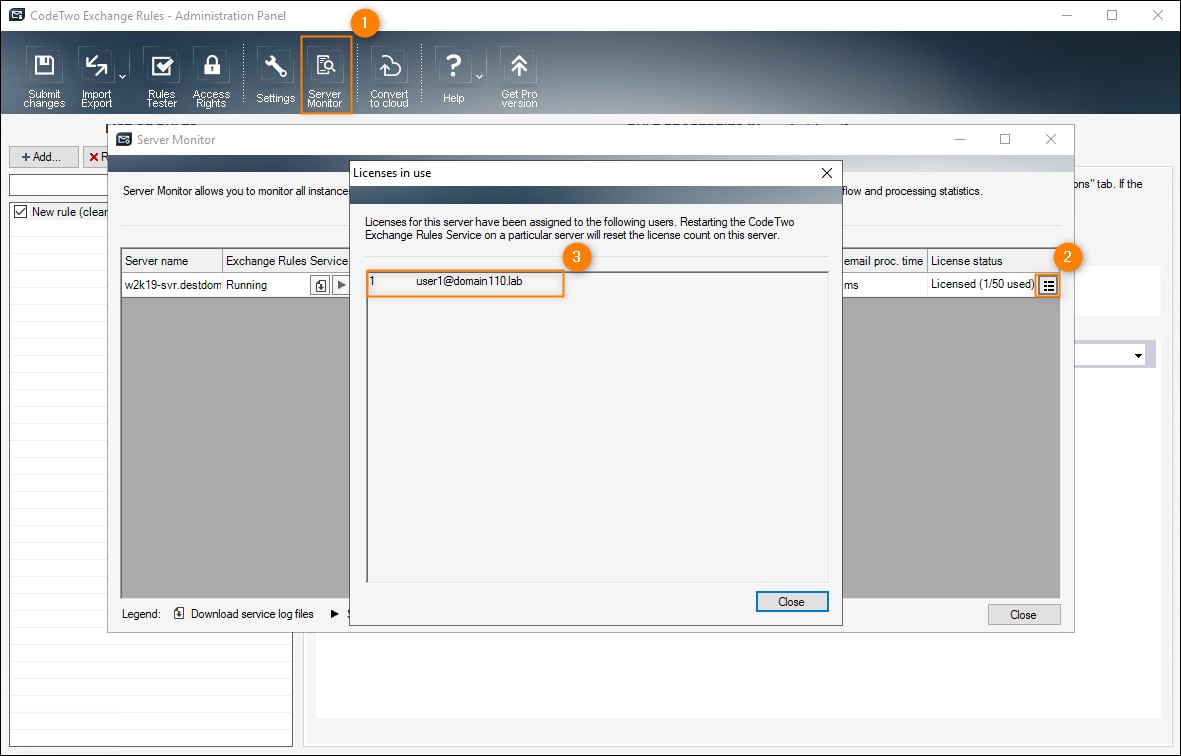Viewport: 1181px width, 756px height.
Task: Click the field below the Add... button
Action: tap(59, 184)
